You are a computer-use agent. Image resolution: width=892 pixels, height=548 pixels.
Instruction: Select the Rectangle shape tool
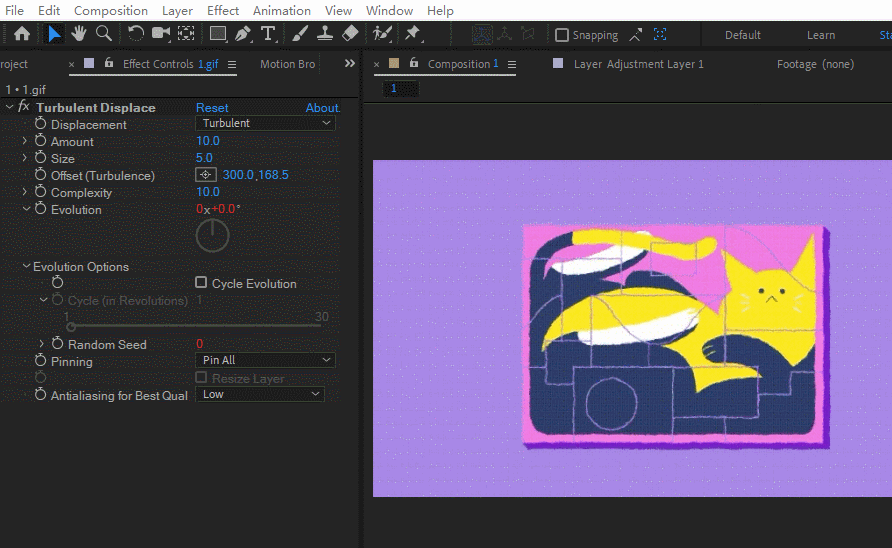(218, 34)
